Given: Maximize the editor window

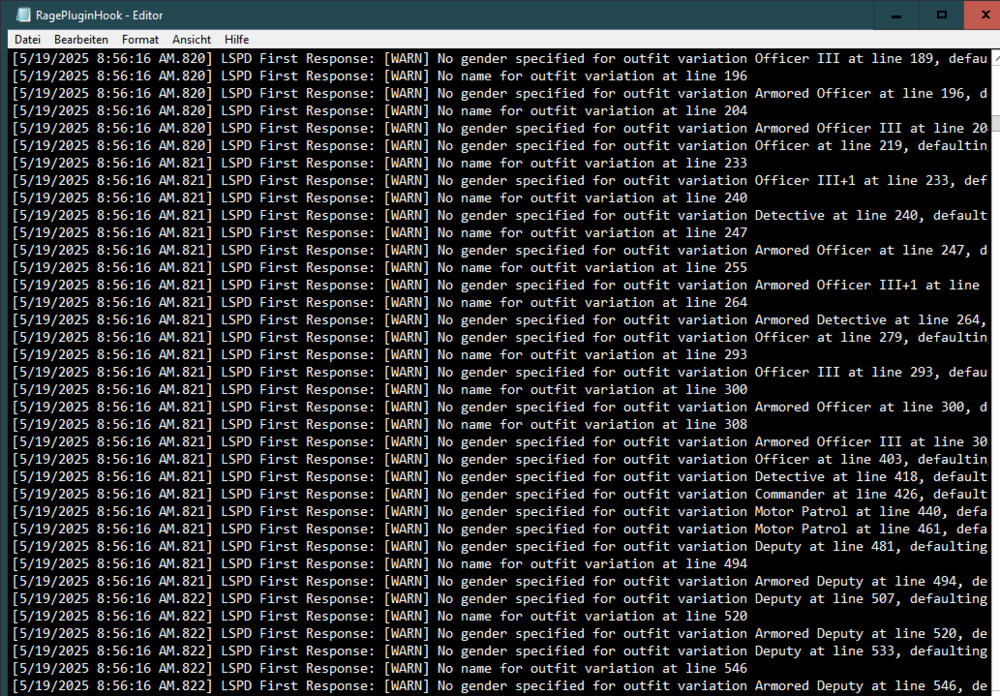Looking at the screenshot, I should coord(940,15).
